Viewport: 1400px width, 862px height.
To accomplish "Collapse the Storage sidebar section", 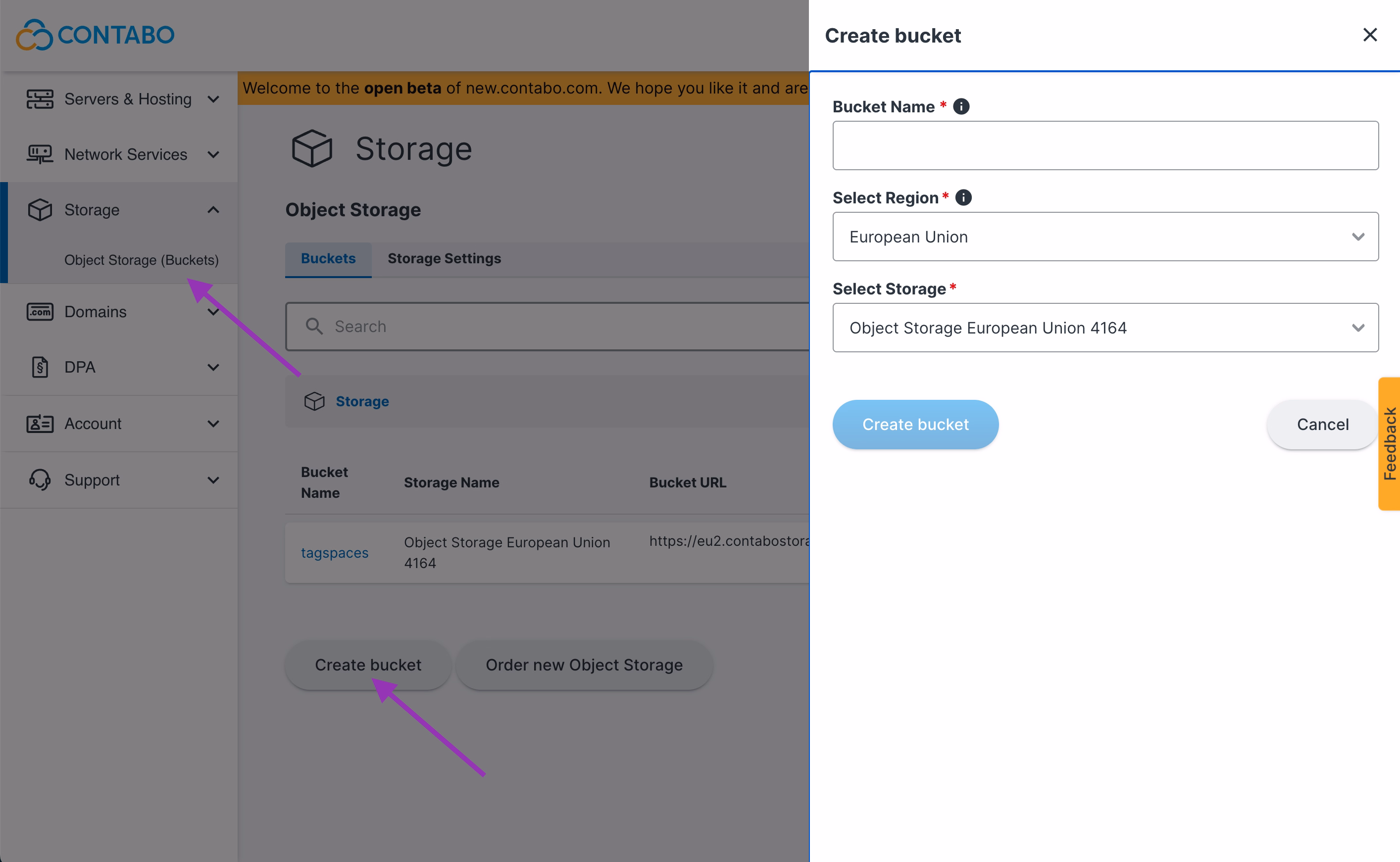I will [213, 210].
